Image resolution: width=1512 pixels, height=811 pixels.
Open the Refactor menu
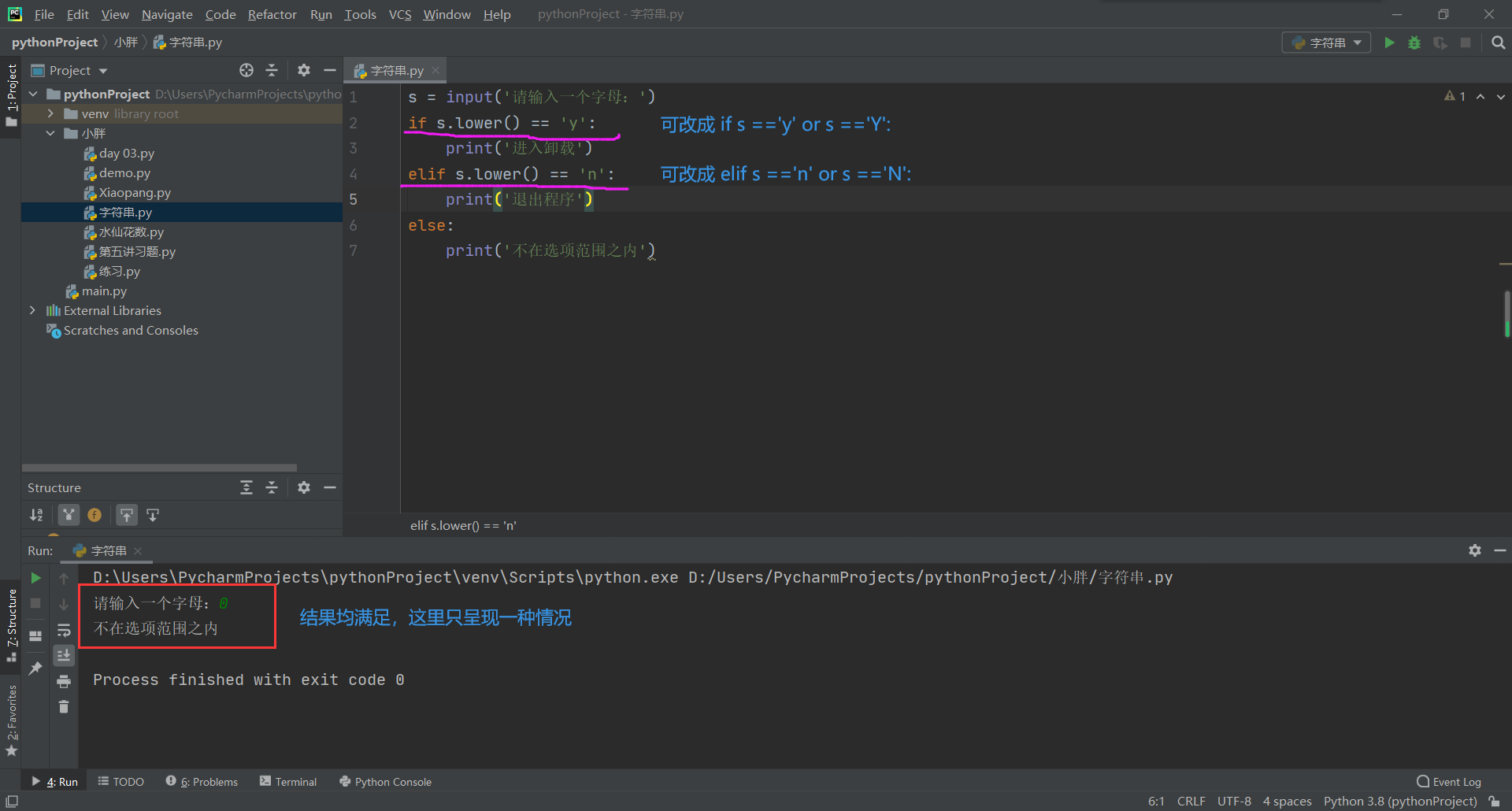pos(272,14)
